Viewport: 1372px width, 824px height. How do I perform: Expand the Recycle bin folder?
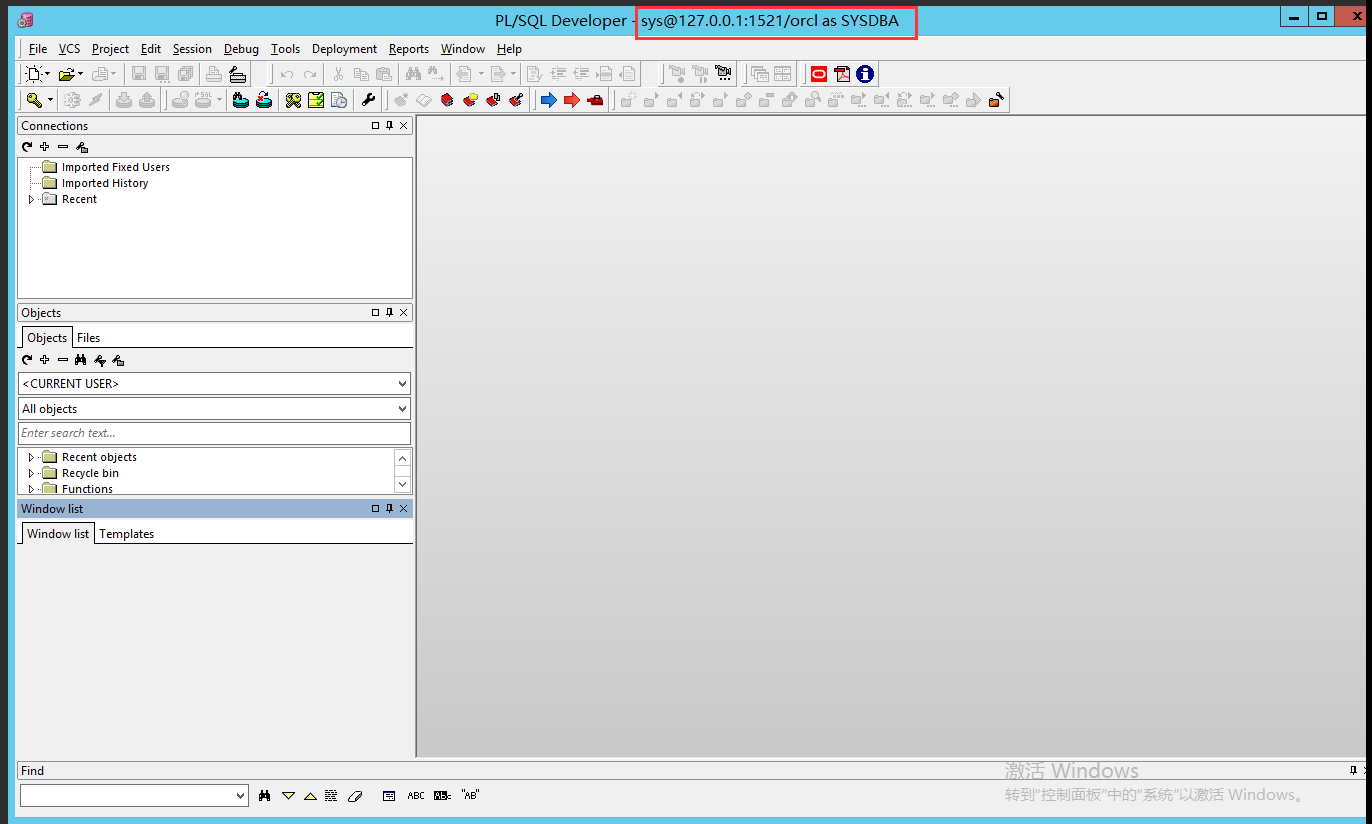click(31, 474)
